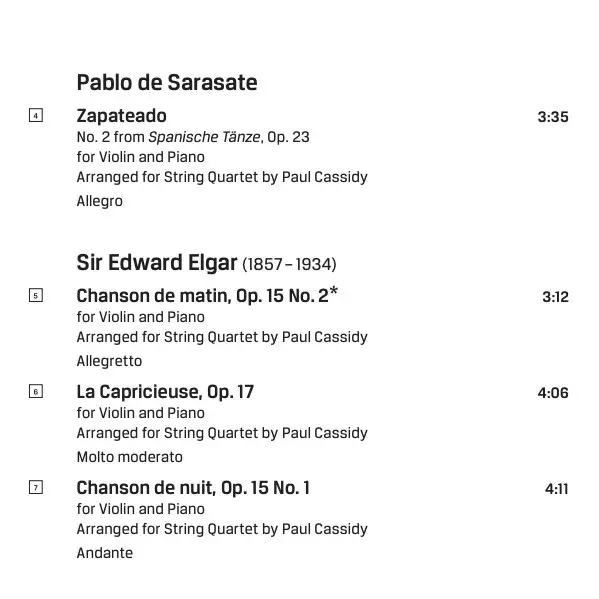The width and height of the screenshot is (599, 599).
Task: Click the track 5 number box
Action: pyautogui.click(x=36, y=295)
